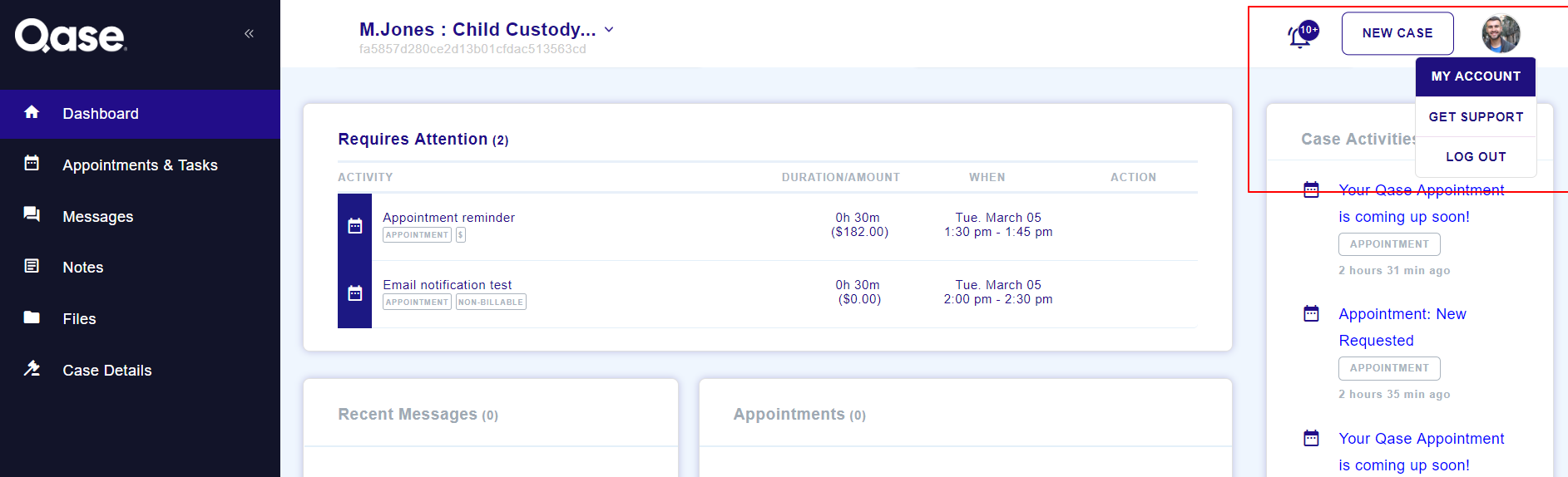Viewport: 1568px width, 477px height.
Task: Click the Dashboard home icon
Action: coord(32,112)
